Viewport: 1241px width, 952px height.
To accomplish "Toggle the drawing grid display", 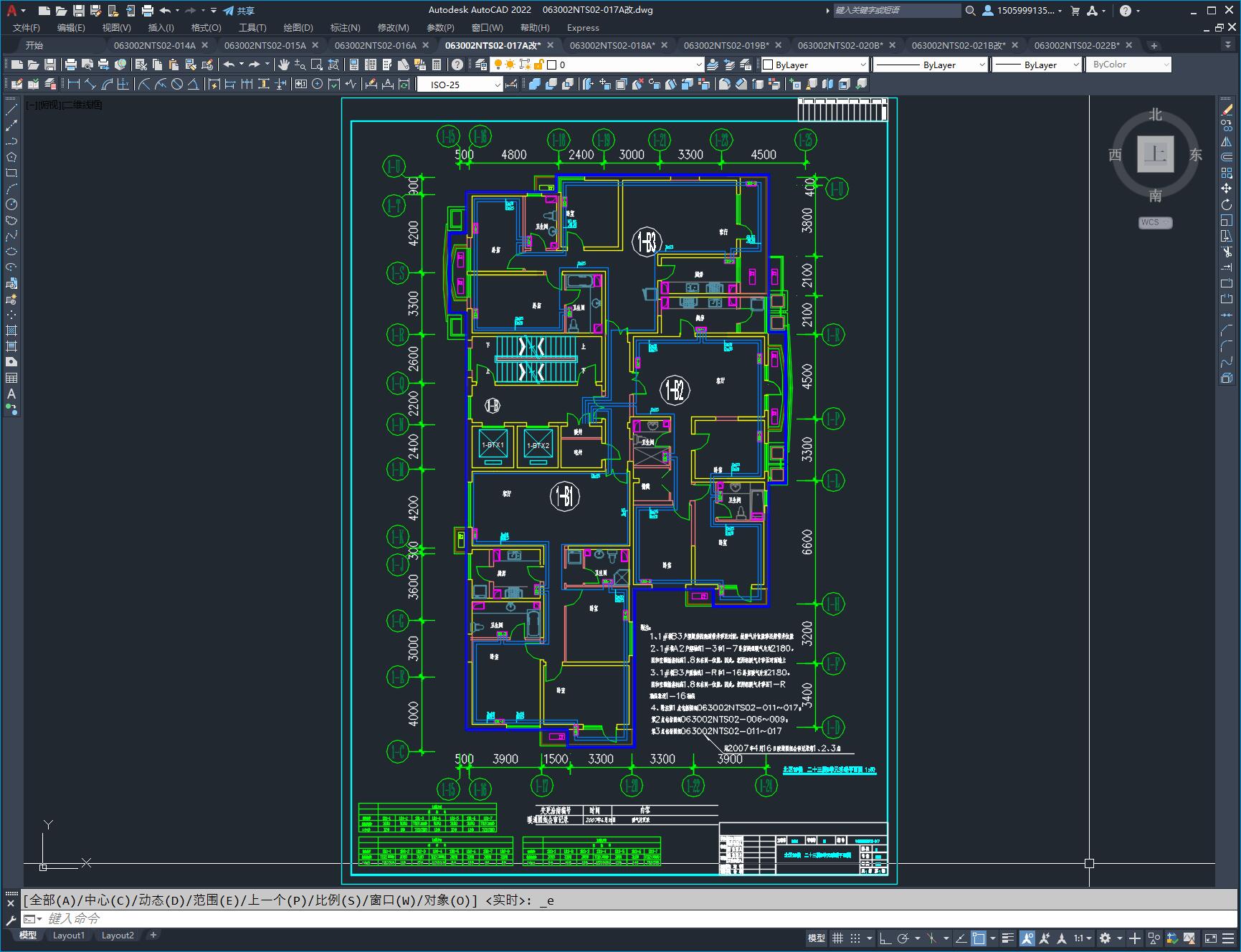I will coord(837,938).
